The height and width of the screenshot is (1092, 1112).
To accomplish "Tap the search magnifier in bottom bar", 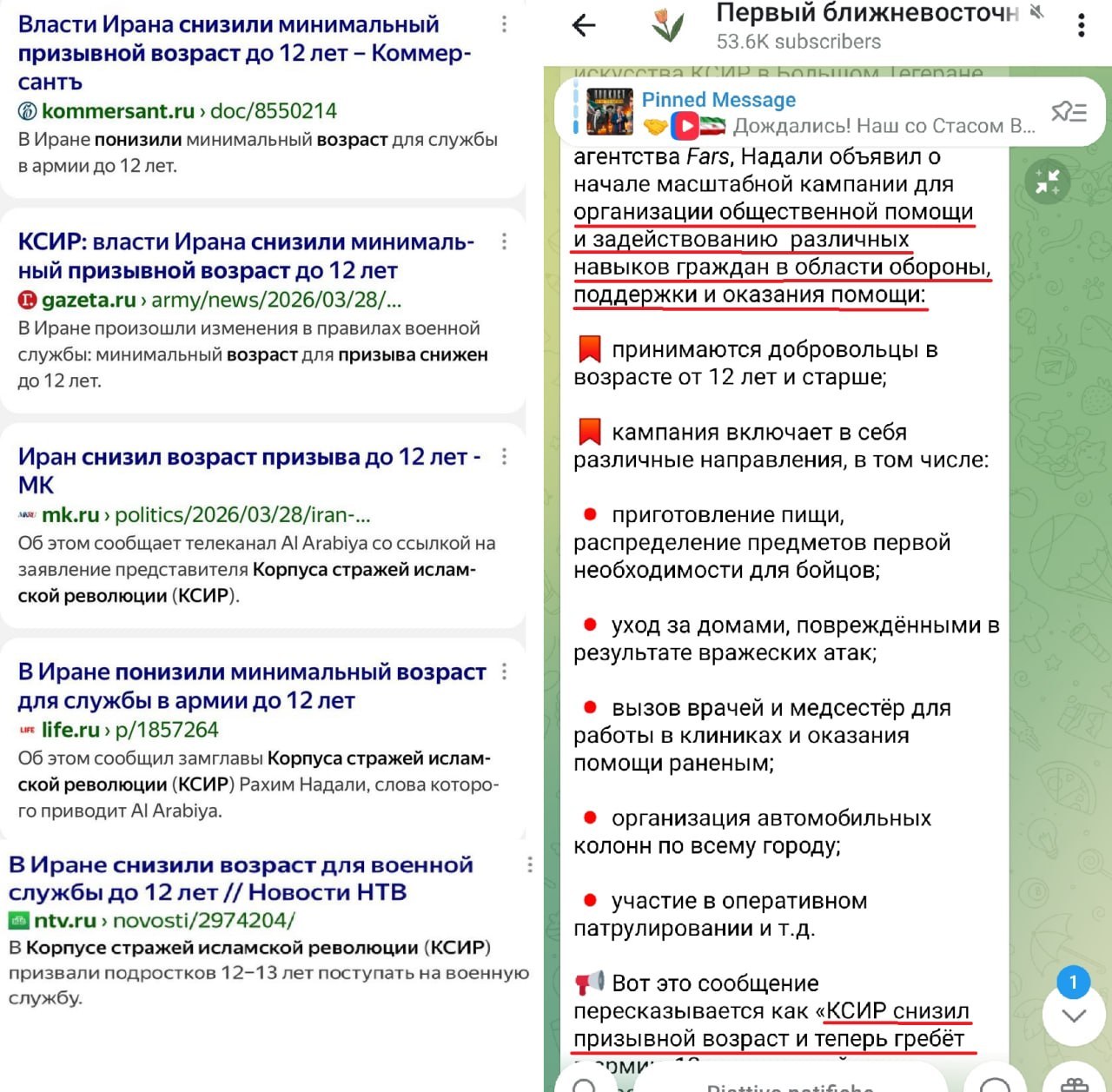I will point(585,1085).
